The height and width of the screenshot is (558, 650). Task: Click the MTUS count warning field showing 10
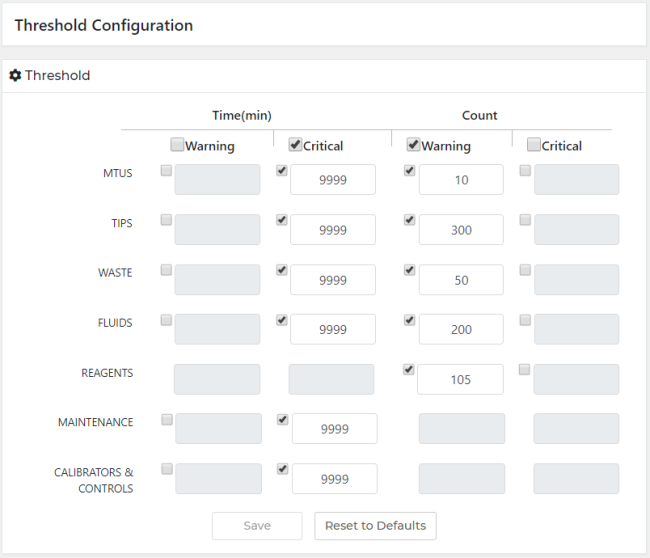tap(461, 180)
